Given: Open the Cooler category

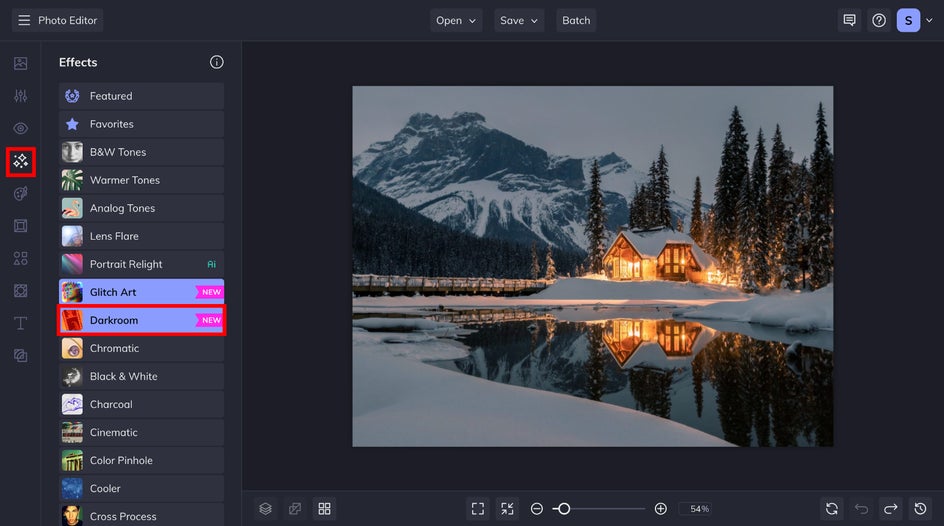Looking at the screenshot, I should click(x=141, y=488).
